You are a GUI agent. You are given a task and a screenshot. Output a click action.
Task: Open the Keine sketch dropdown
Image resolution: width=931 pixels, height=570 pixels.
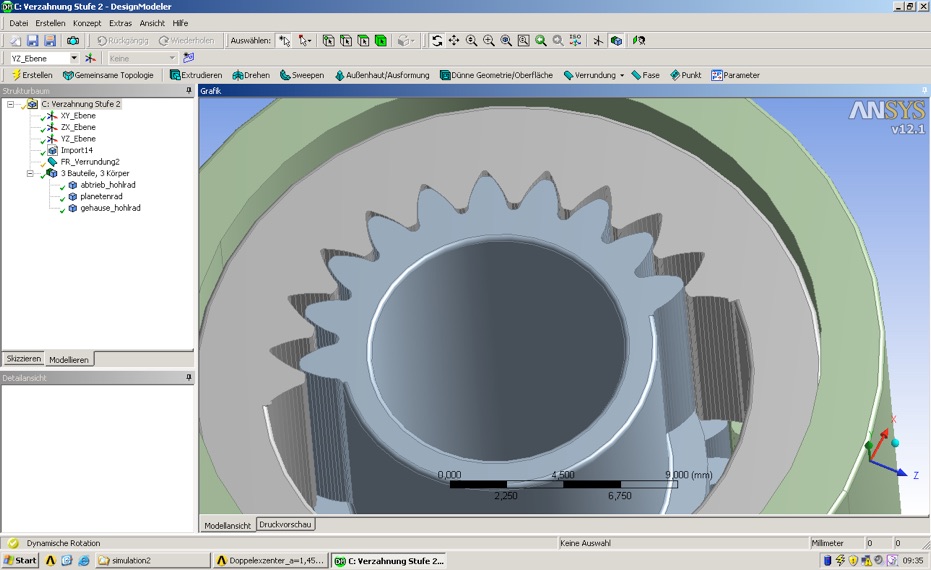tap(172, 58)
